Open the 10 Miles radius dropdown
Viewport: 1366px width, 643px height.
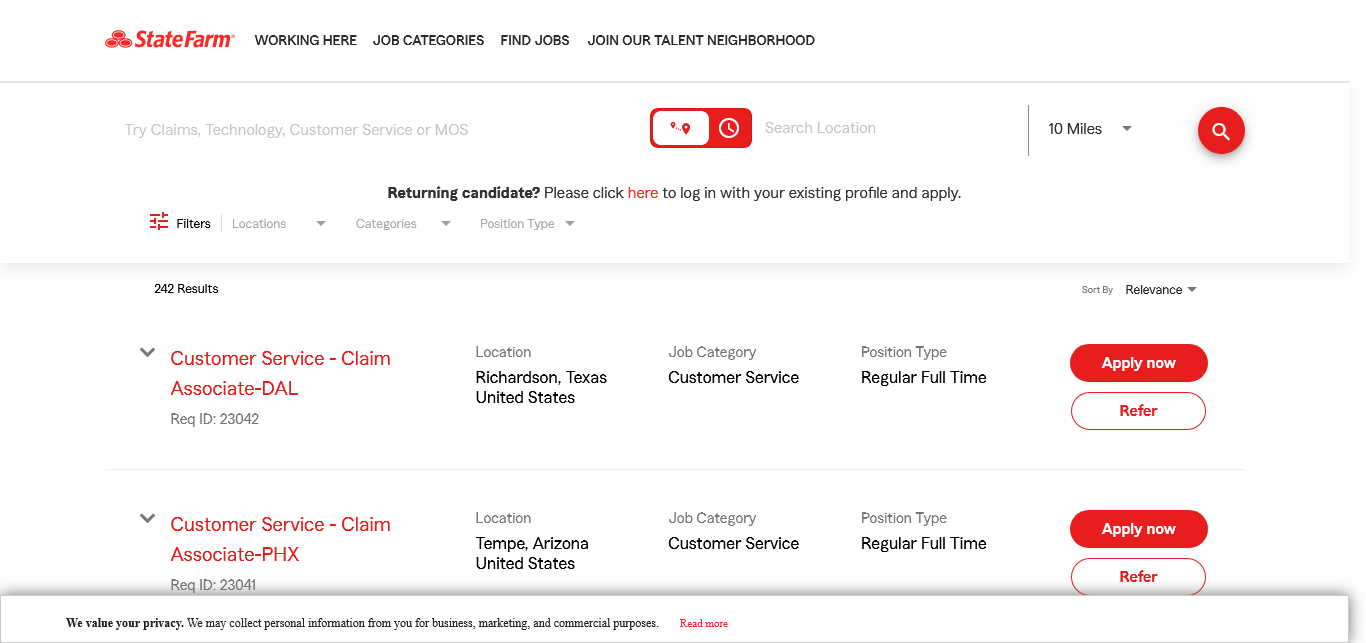tap(1090, 129)
